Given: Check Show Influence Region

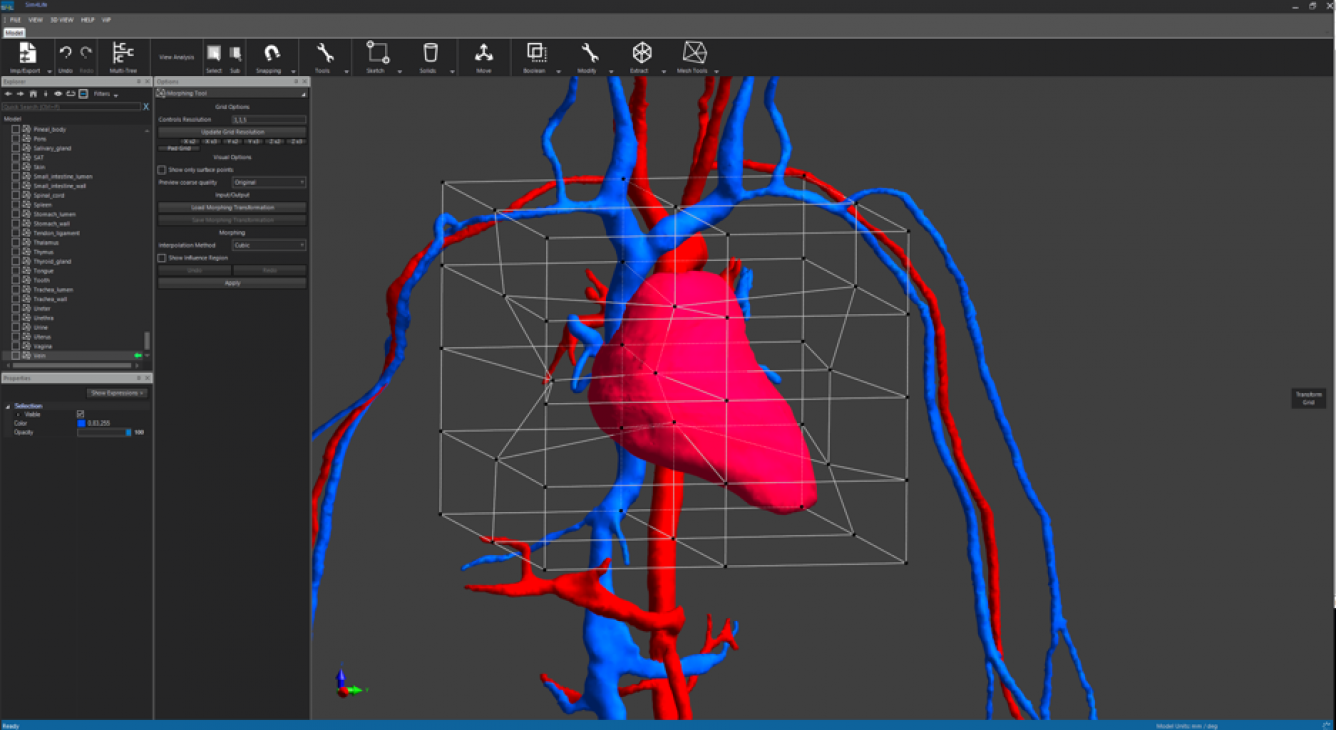Looking at the screenshot, I should 161,257.
